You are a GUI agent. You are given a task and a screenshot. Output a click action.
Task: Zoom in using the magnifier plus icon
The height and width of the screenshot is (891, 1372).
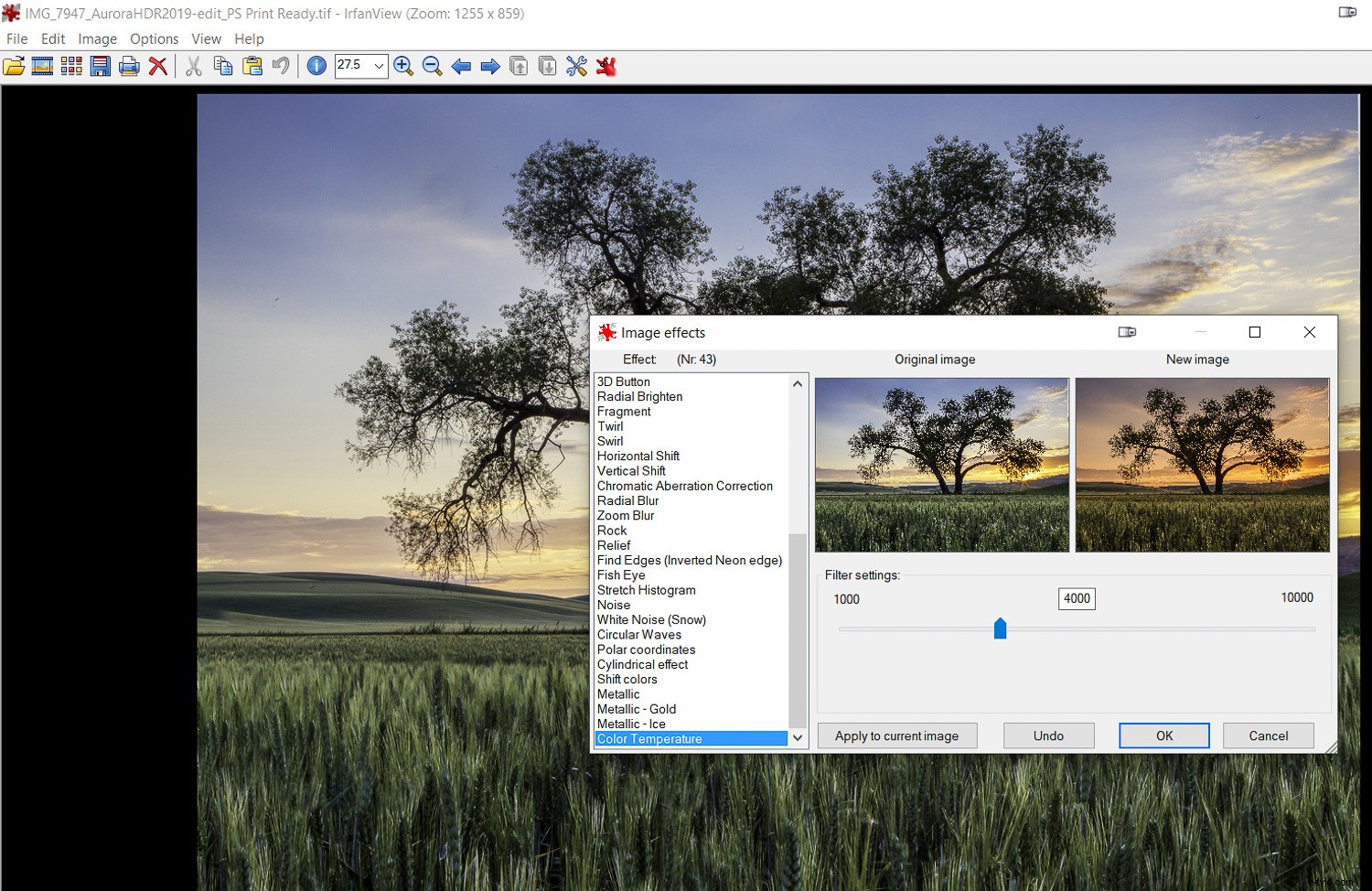[x=403, y=65]
